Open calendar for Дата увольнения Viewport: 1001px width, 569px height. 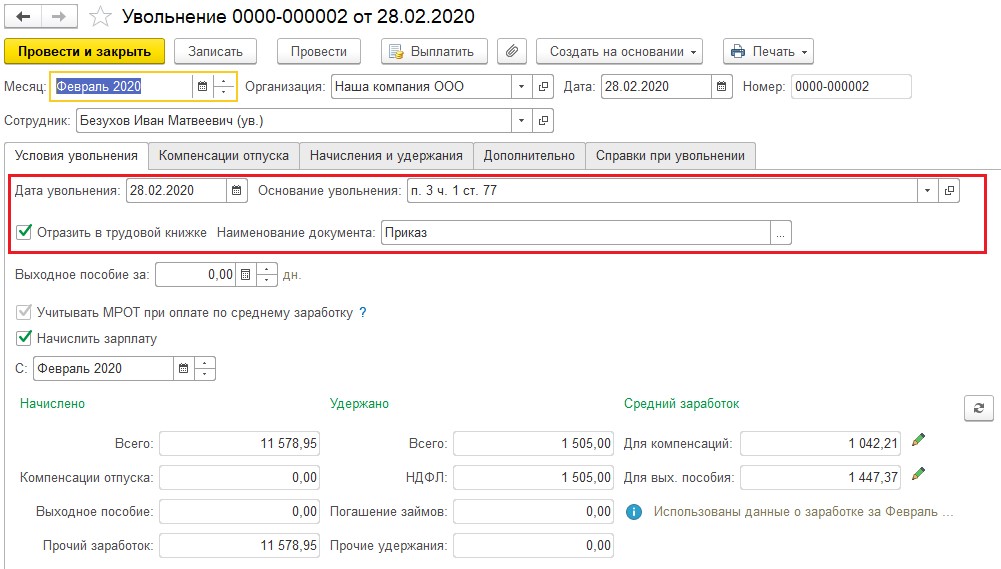pos(236,190)
